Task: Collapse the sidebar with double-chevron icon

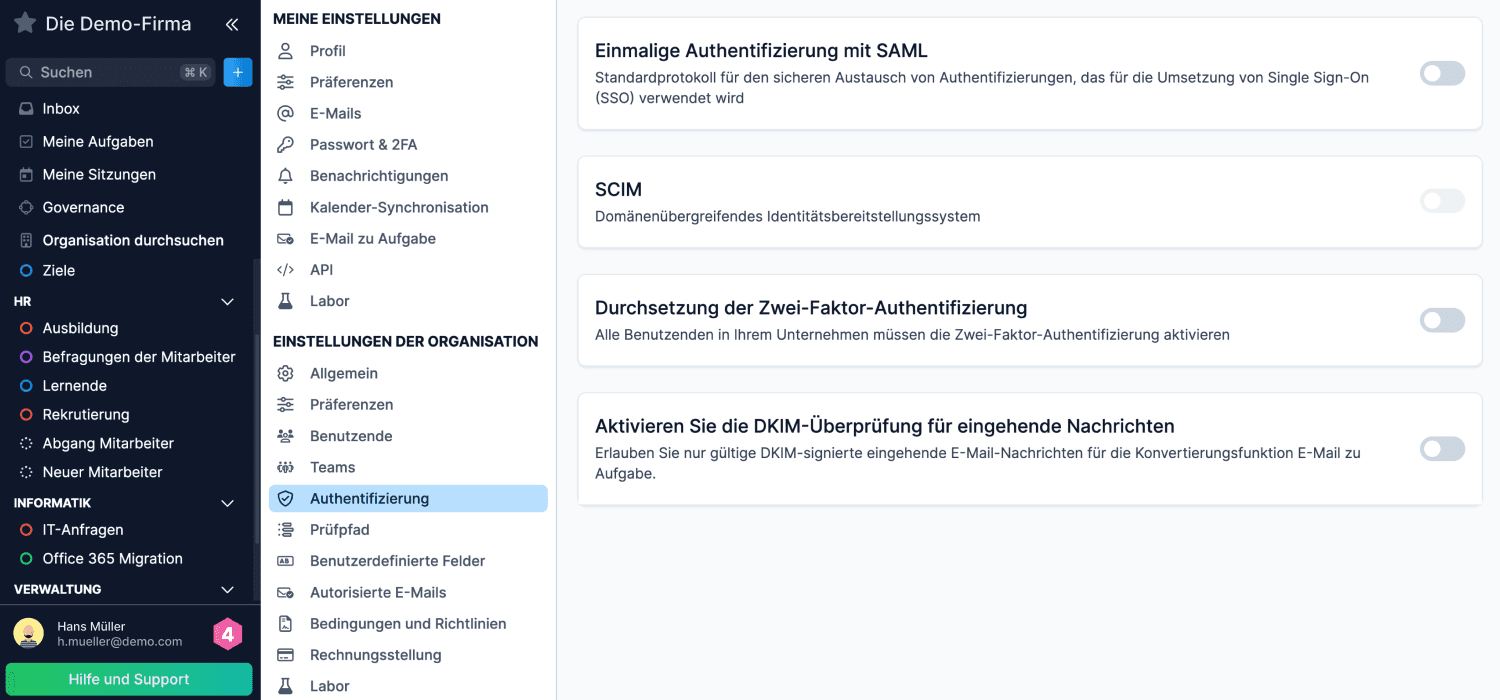Action: click(x=232, y=24)
